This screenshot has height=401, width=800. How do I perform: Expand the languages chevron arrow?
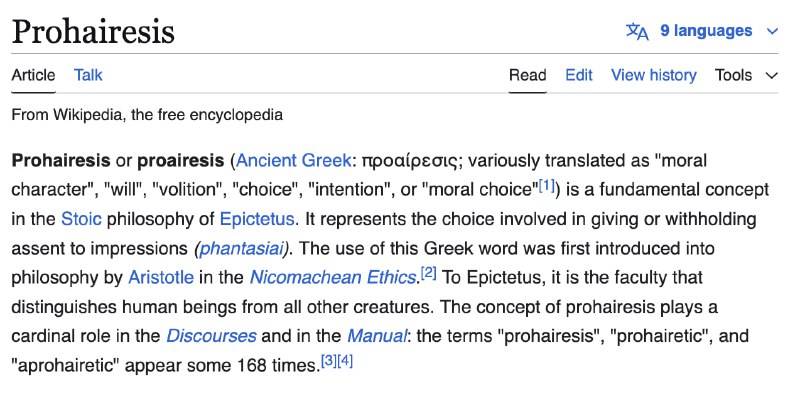point(772,32)
